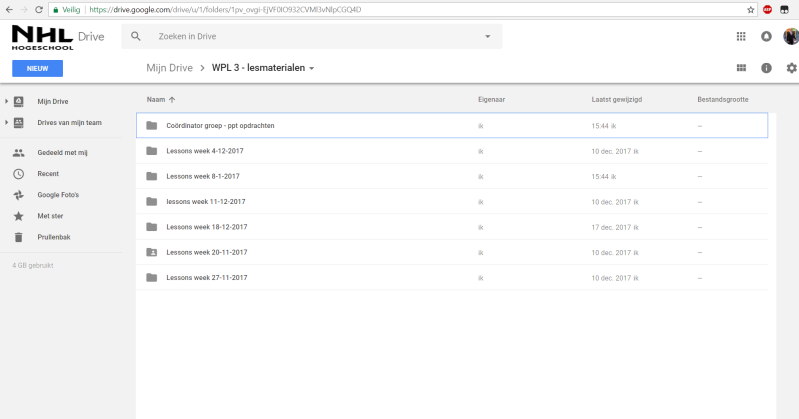The width and height of the screenshot is (799, 419).
Task: Open the account profile picture
Action: (x=791, y=36)
